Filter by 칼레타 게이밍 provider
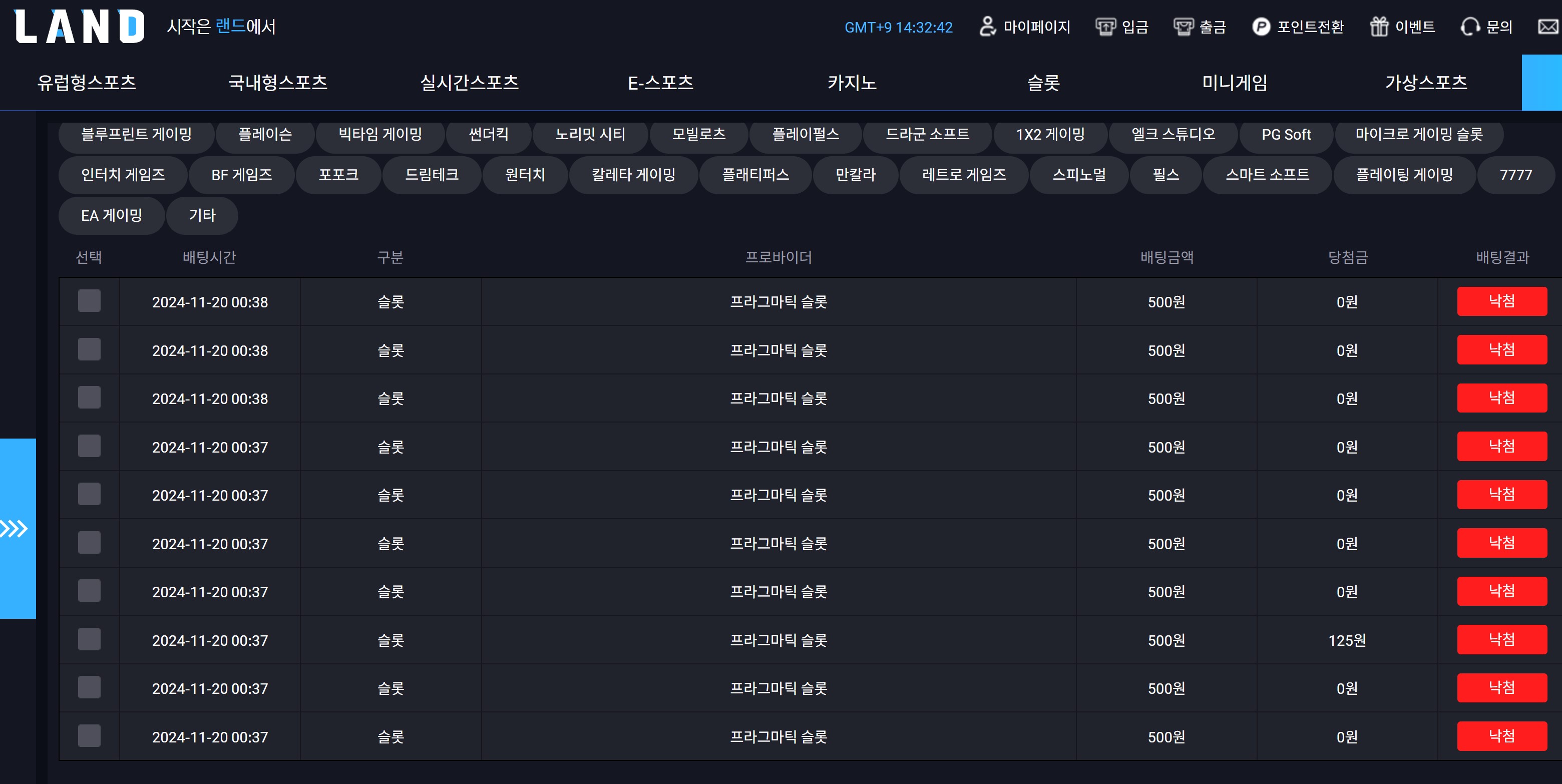This screenshot has width=1562, height=784. pyautogui.click(x=634, y=175)
